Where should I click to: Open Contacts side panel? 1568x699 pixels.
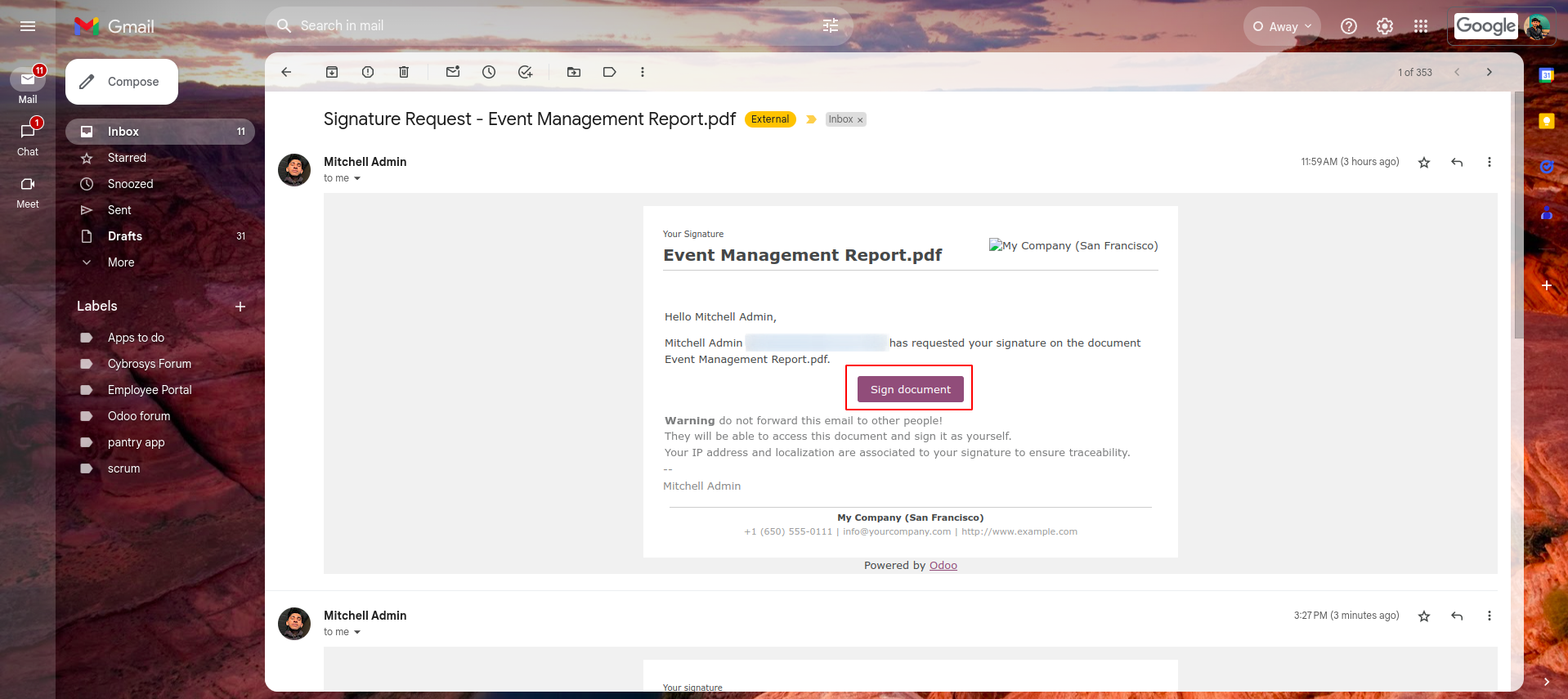click(1547, 213)
